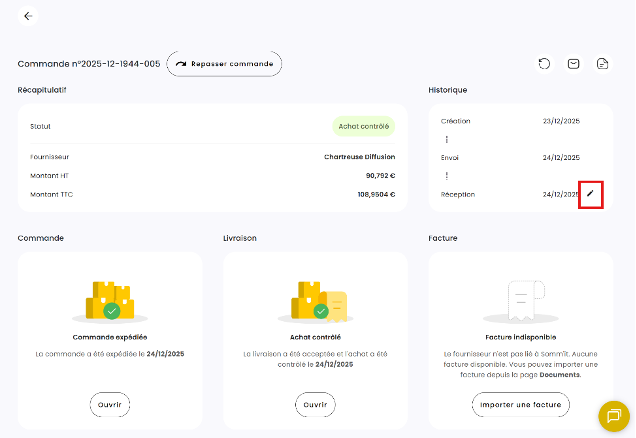
Task: Follow the Documents page reference in Facture card
Action: pyautogui.click(x=560, y=373)
